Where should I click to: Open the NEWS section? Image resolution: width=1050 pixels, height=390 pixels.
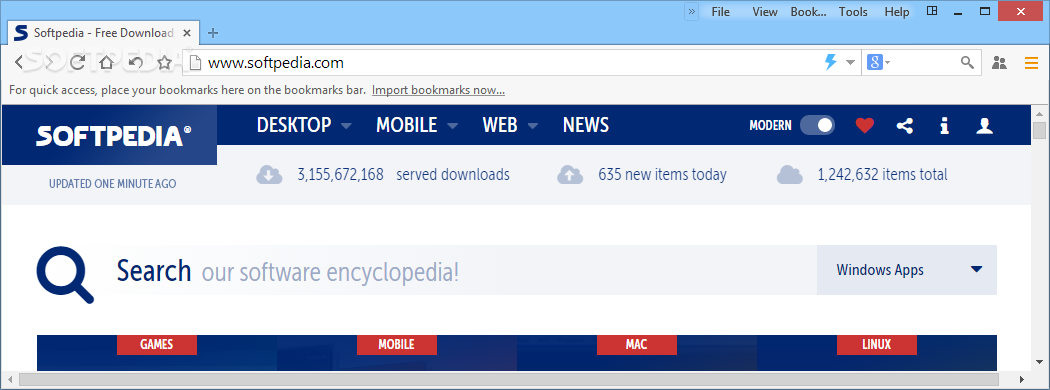[x=586, y=125]
